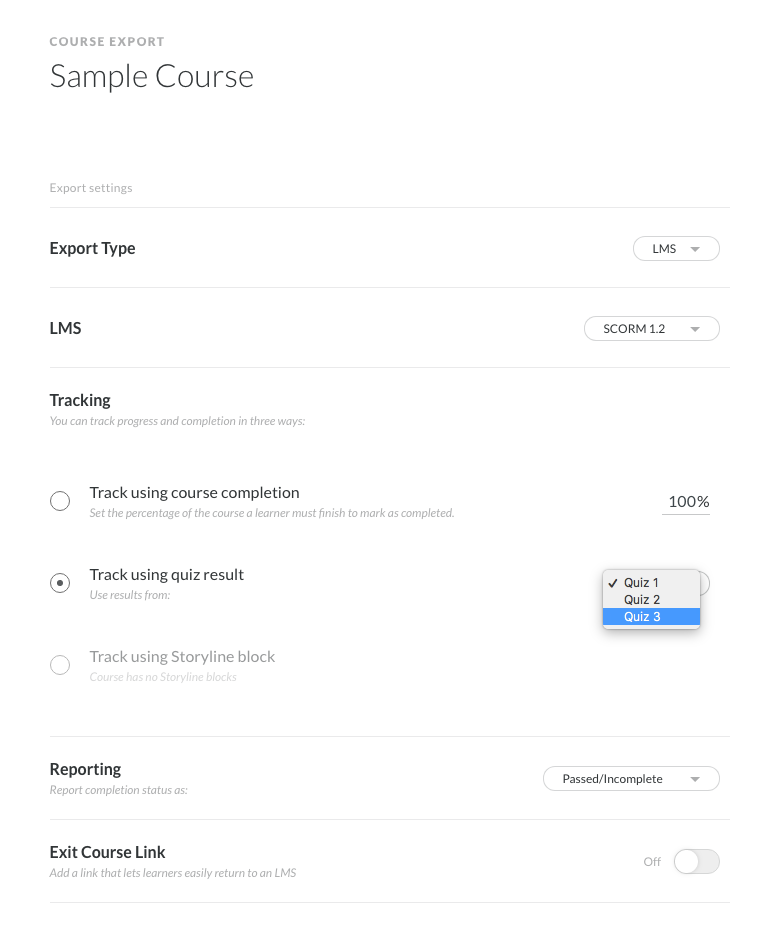This screenshot has width=782, height=943.
Task: Choose Quiz 1 from the quiz list
Action: (x=642, y=583)
